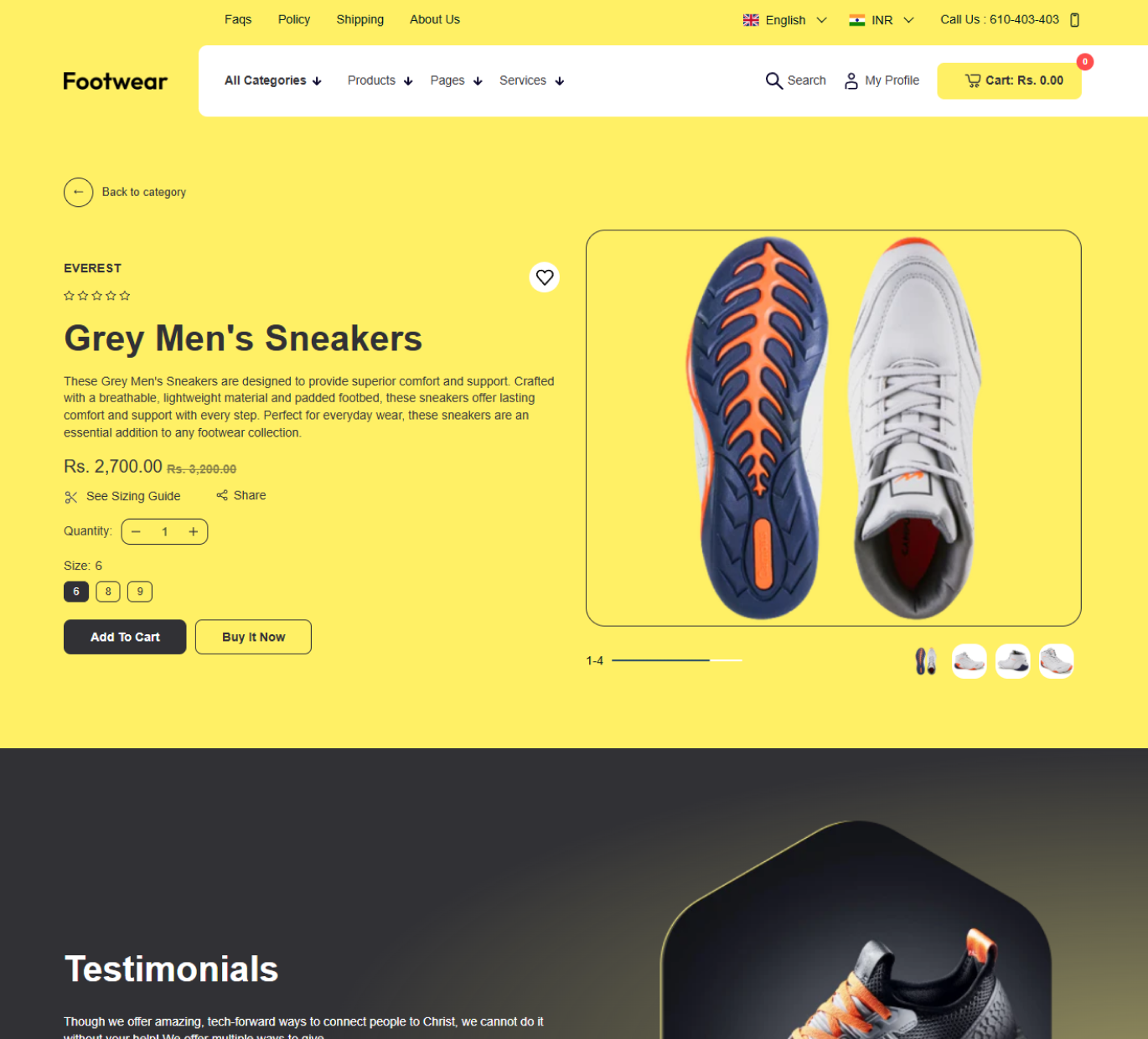Click the back arrow circle icon
Image resolution: width=1148 pixels, height=1039 pixels.
coord(78,192)
